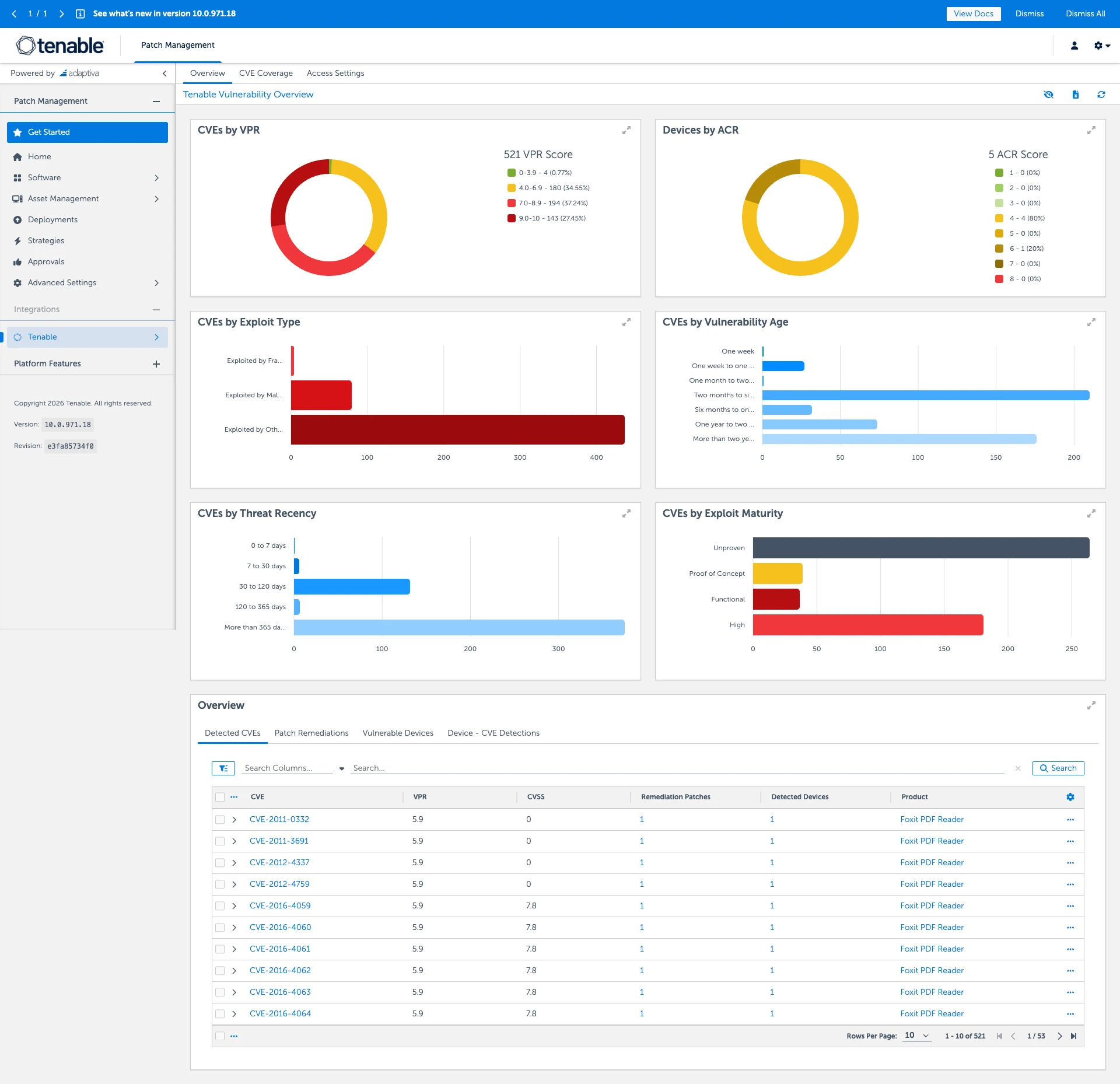This screenshot has width=1120, height=1084.
Task: Expand the CVEs by VPR chart
Action: coord(626,131)
